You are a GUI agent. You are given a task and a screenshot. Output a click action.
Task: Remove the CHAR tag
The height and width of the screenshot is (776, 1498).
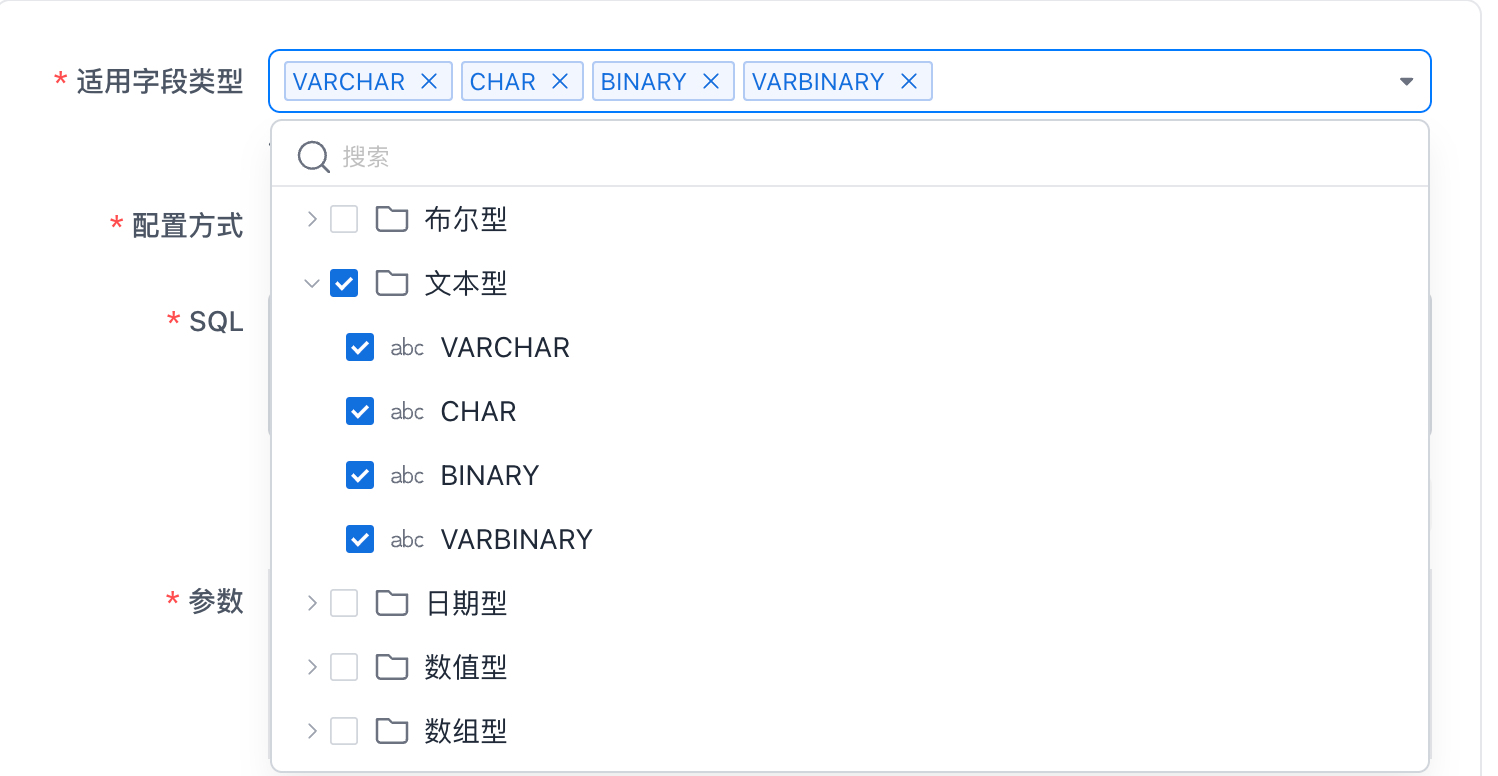click(x=560, y=82)
